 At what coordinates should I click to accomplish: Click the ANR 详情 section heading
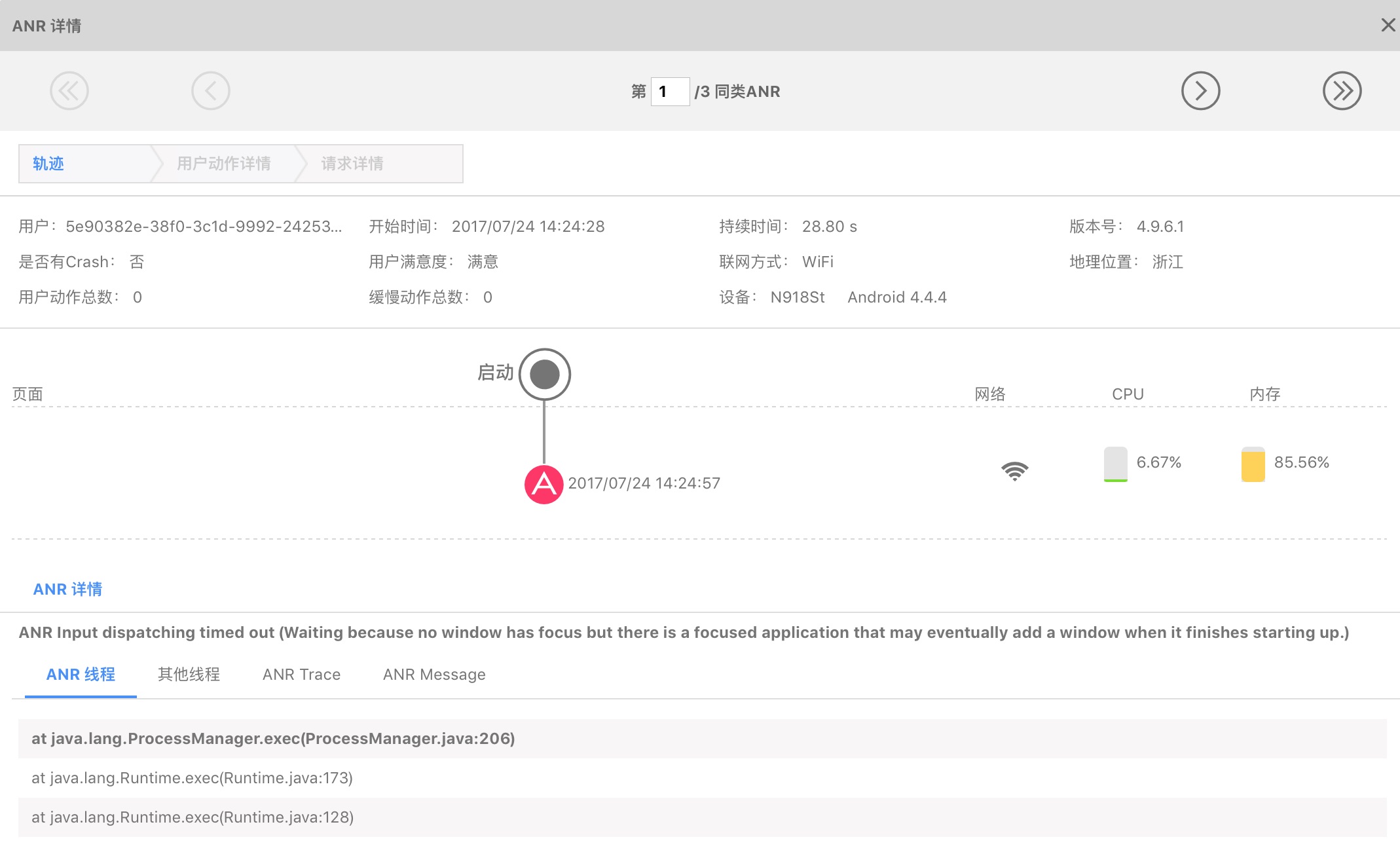[x=67, y=589]
